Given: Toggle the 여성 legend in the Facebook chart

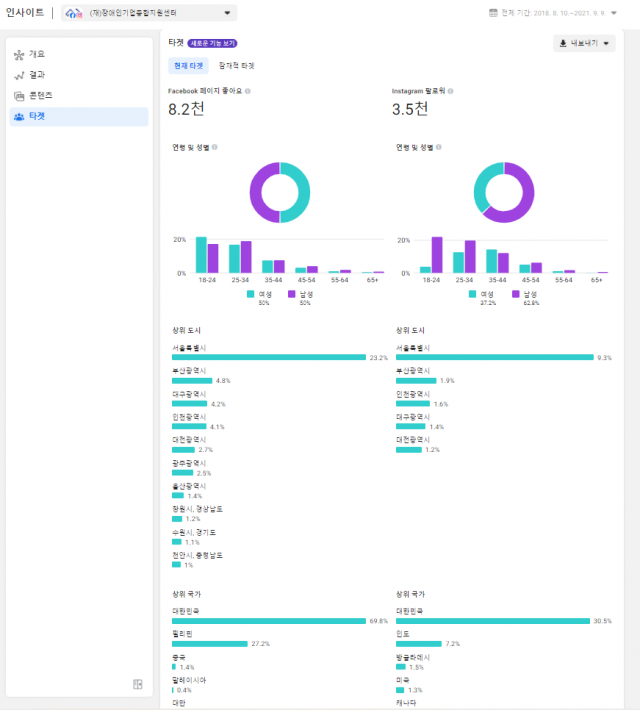Looking at the screenshot, I should (x=258, y=294).
